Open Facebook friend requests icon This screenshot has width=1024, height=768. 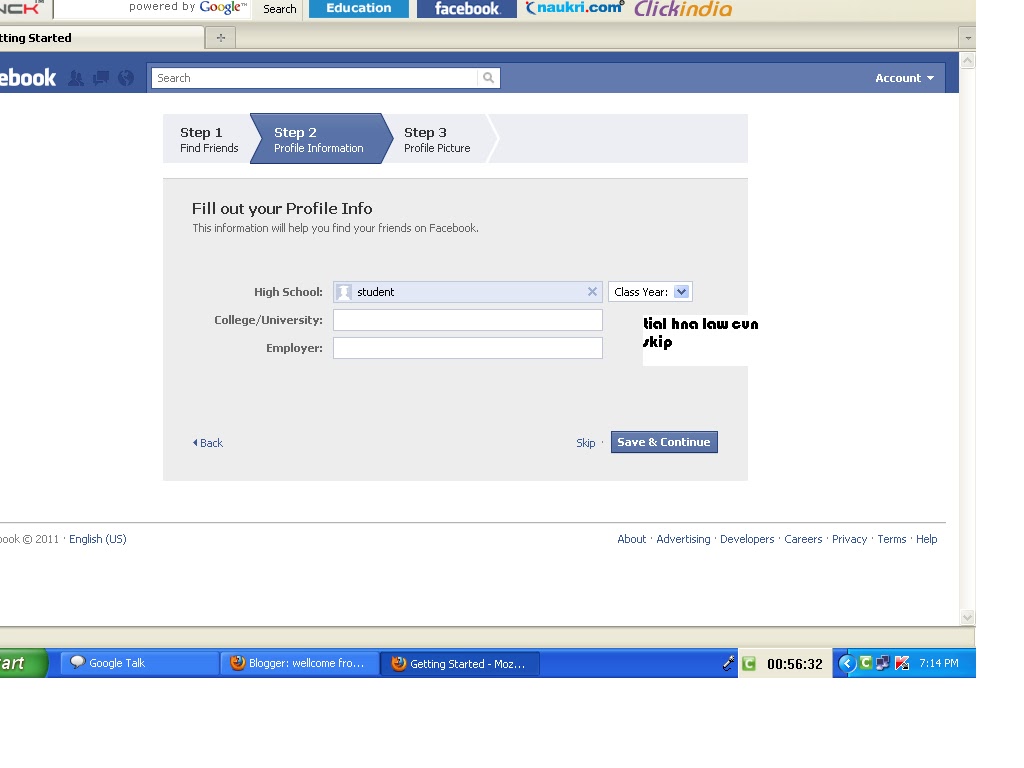(x=76, y=78)
